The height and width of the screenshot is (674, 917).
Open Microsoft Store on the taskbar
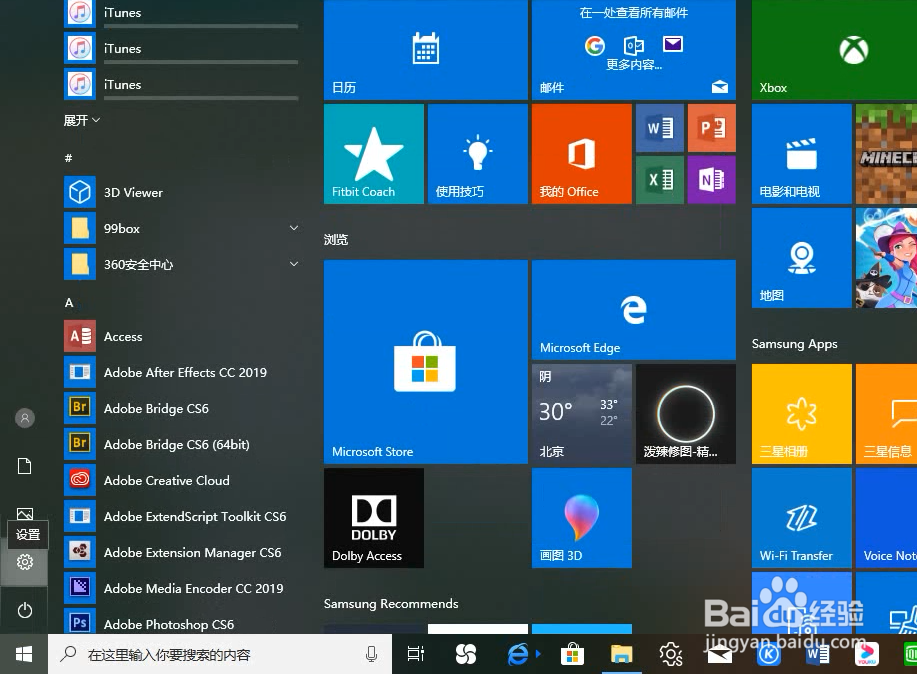point(573,654)
